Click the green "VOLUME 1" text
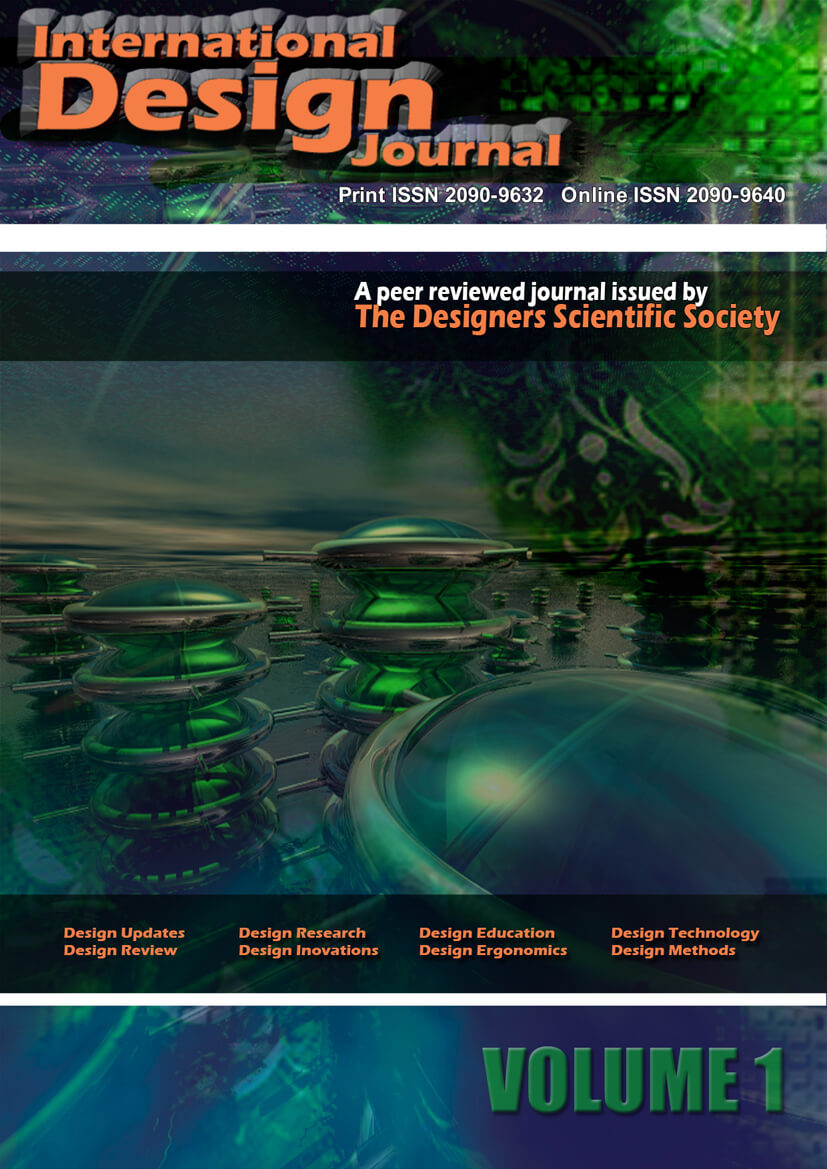 pos(632,1080)
